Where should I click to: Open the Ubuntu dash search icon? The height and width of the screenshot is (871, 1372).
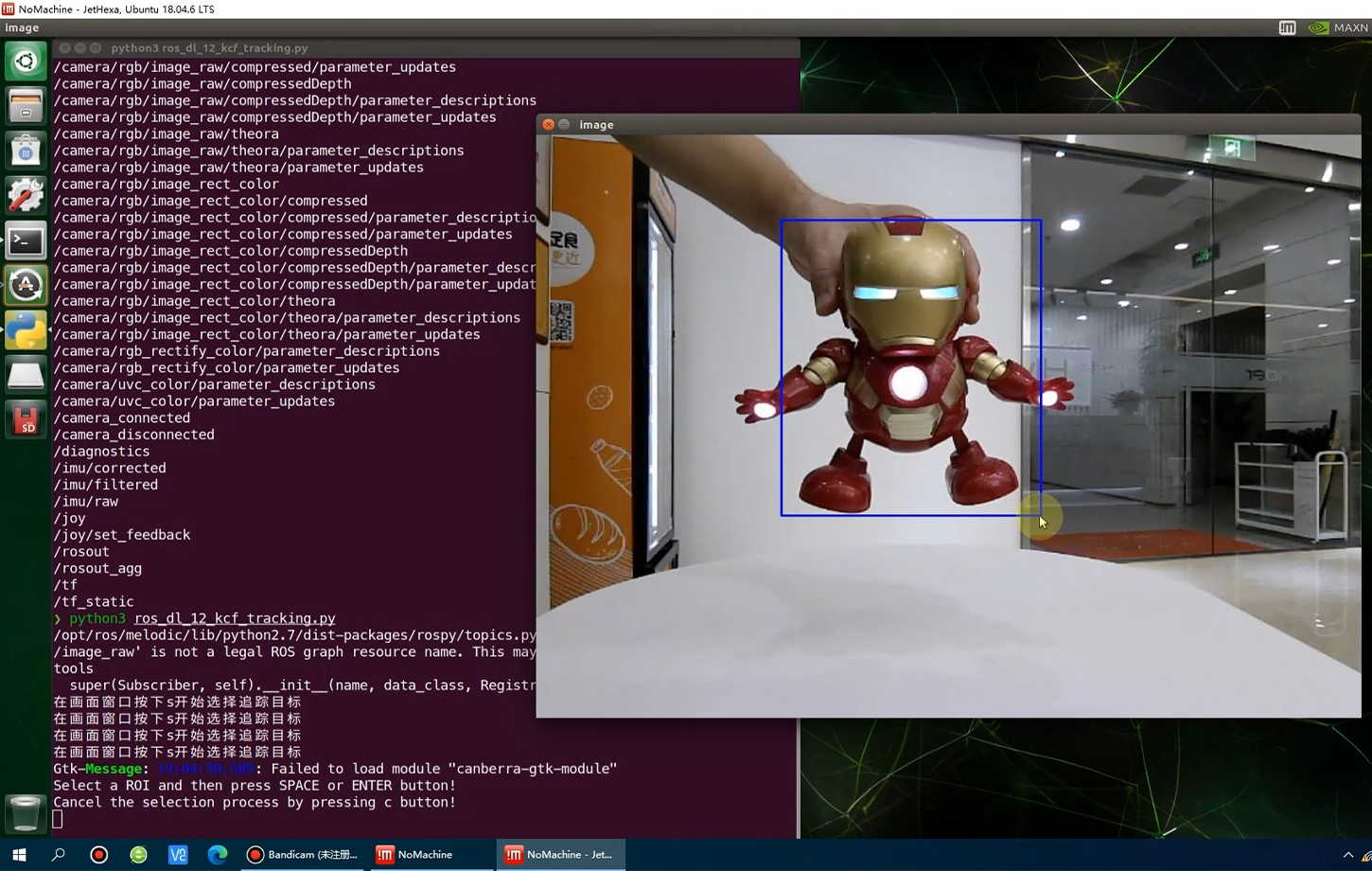26,62
